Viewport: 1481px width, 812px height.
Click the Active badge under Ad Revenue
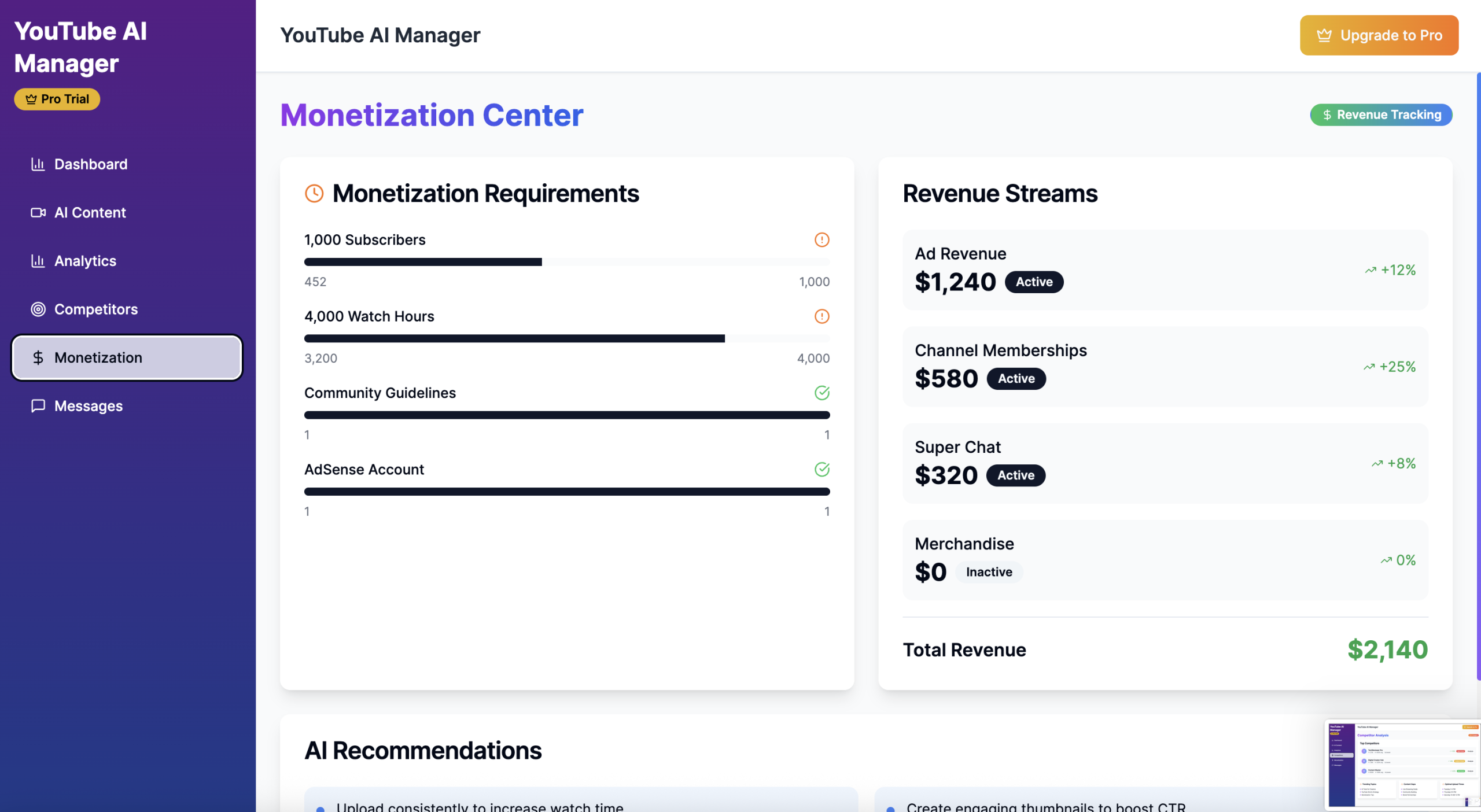pos(1034,282)
